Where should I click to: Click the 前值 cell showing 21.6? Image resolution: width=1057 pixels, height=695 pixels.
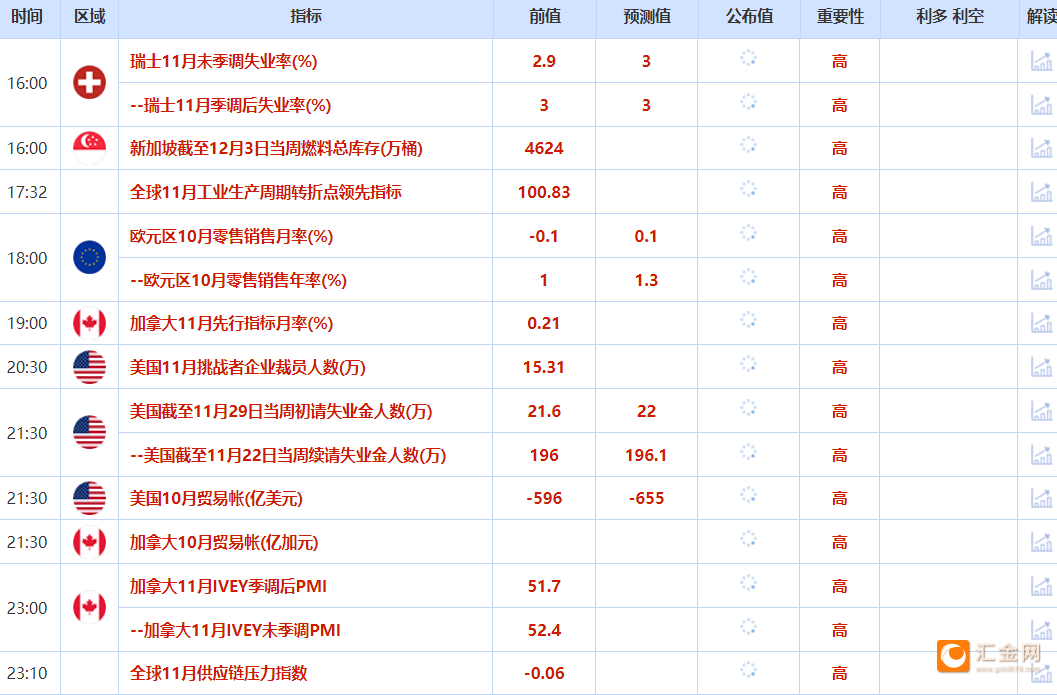tap(543, 410)
